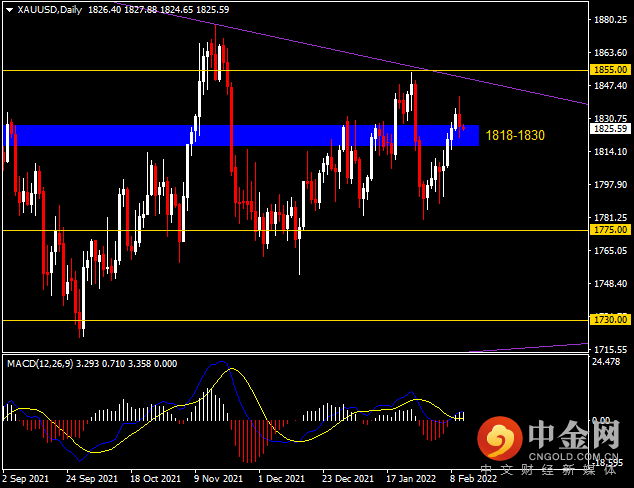Click the 24 Sep 2021 date label
Image resolution: width=634 pixels, height=488 pixels.
pyautogui.click(x=92, y=479)
